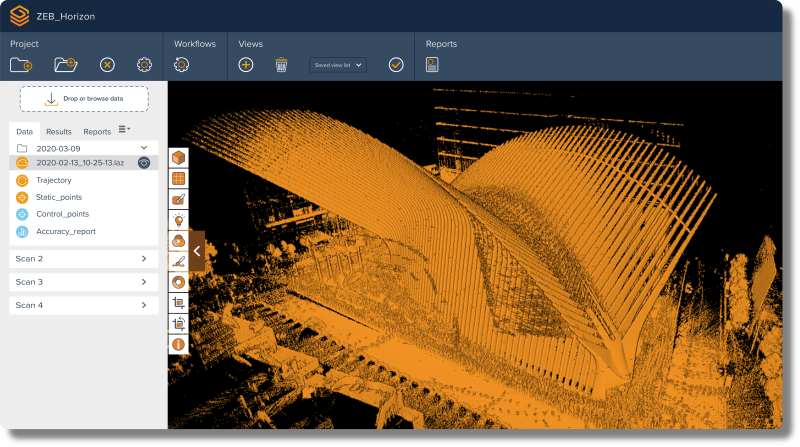Screen dimensions: 800x447
Task: Collapse the 2020-03-09 folder
Action: [143, 148]
